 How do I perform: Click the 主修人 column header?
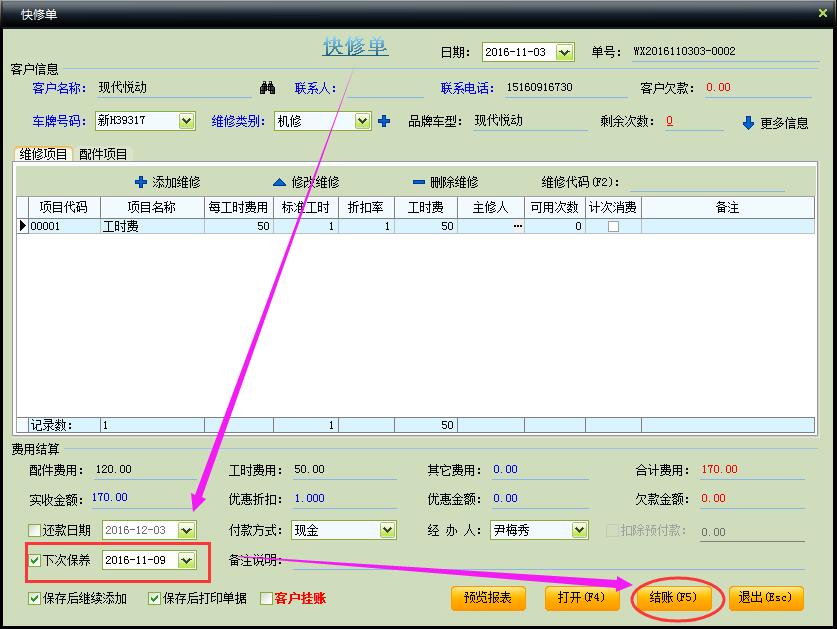click(x=491, y=207)
